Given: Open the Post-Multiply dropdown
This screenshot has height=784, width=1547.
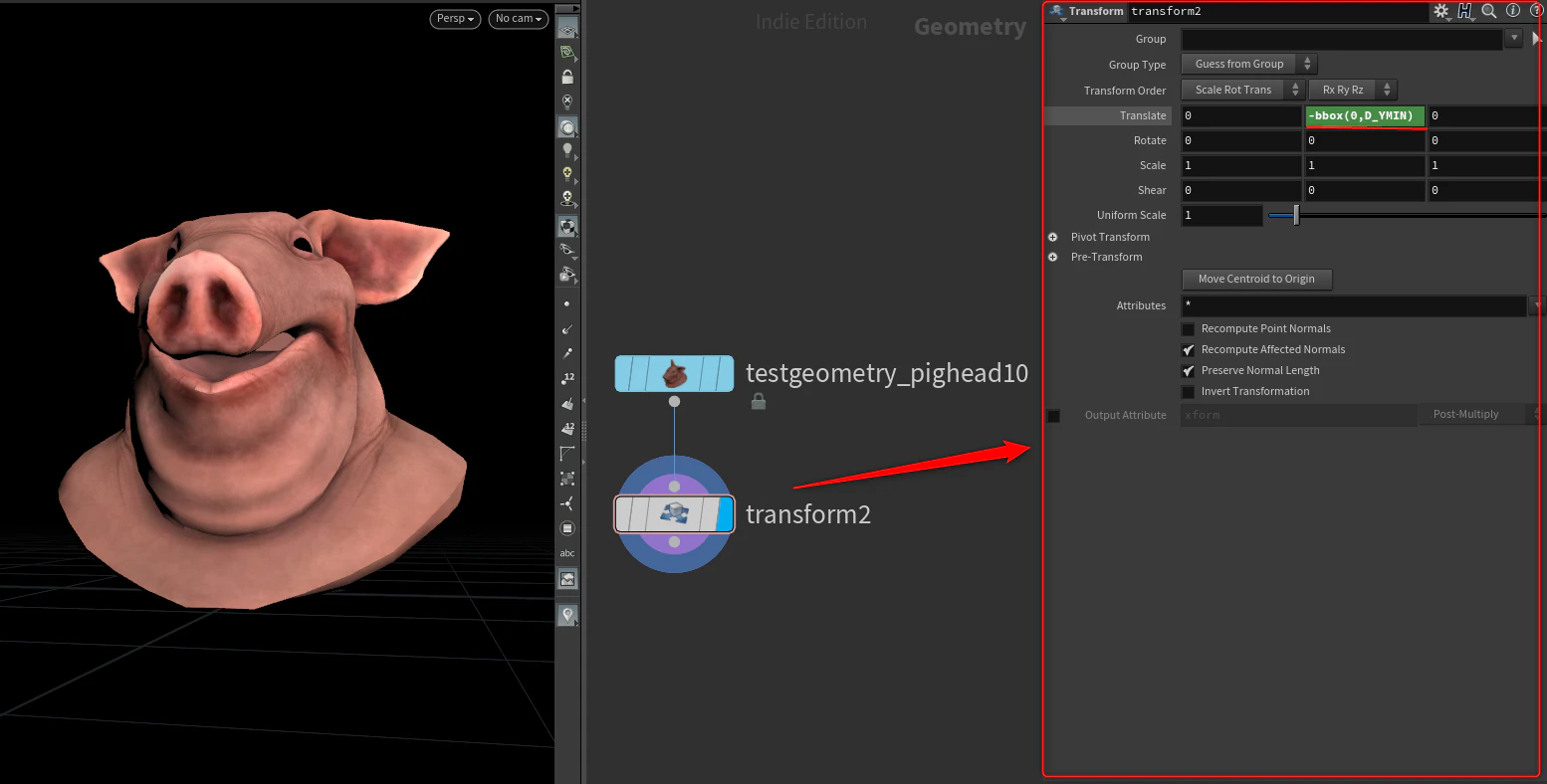Looking at the screenshot, I should click(1479, 415).
